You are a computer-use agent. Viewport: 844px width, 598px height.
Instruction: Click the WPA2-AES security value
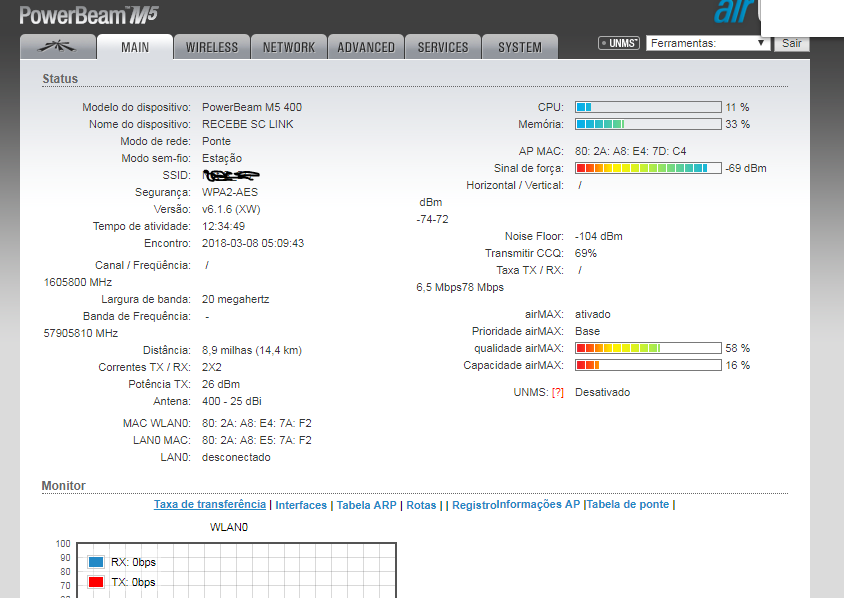coord(230,192)
